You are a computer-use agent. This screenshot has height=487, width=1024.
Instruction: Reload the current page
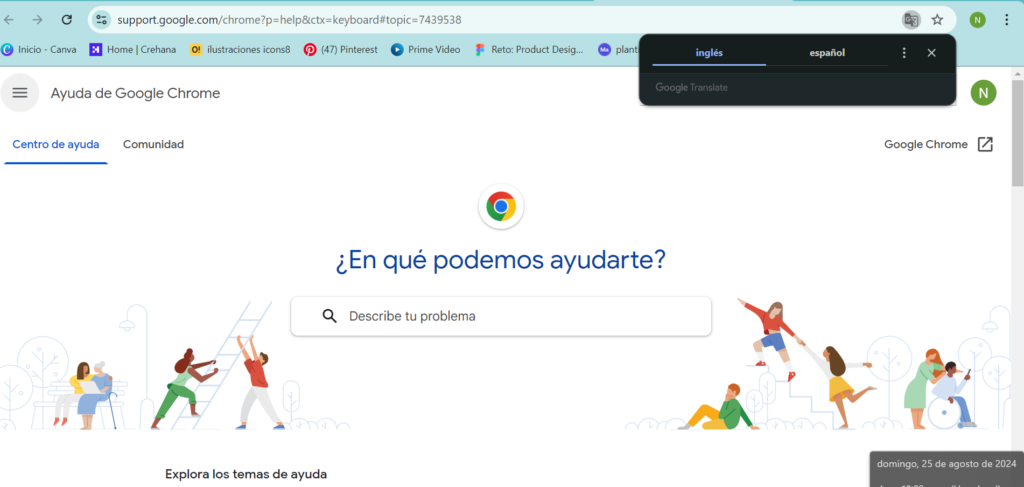(67, 20)
